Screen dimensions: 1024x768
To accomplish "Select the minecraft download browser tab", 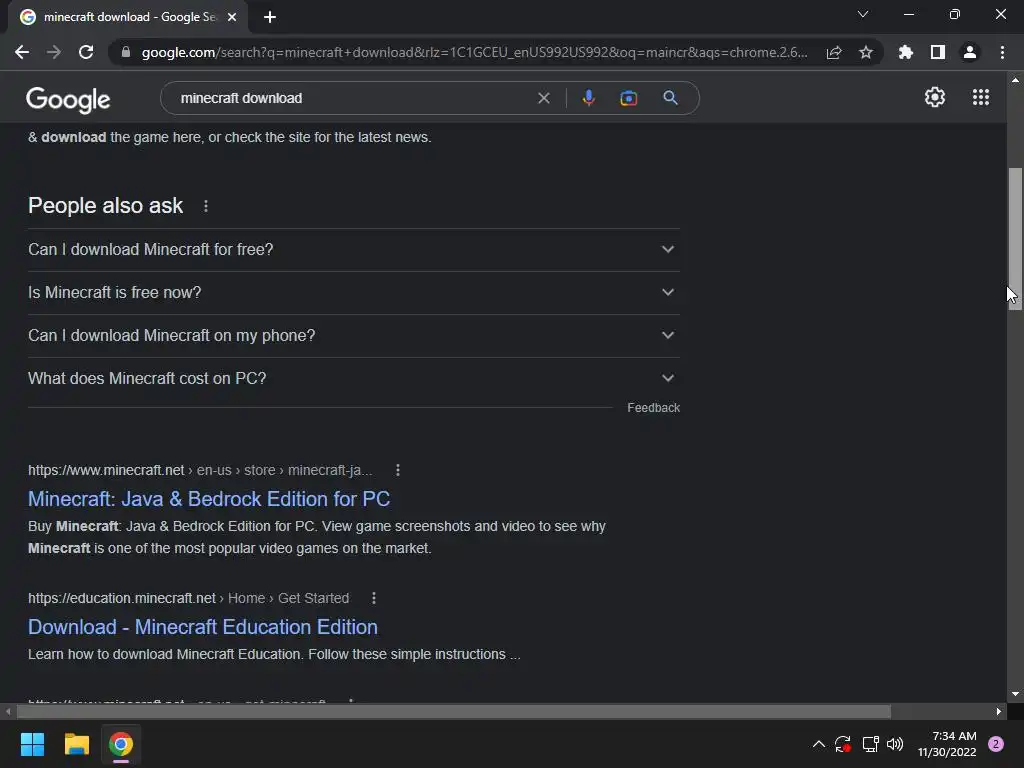I will tap(128, 17).
